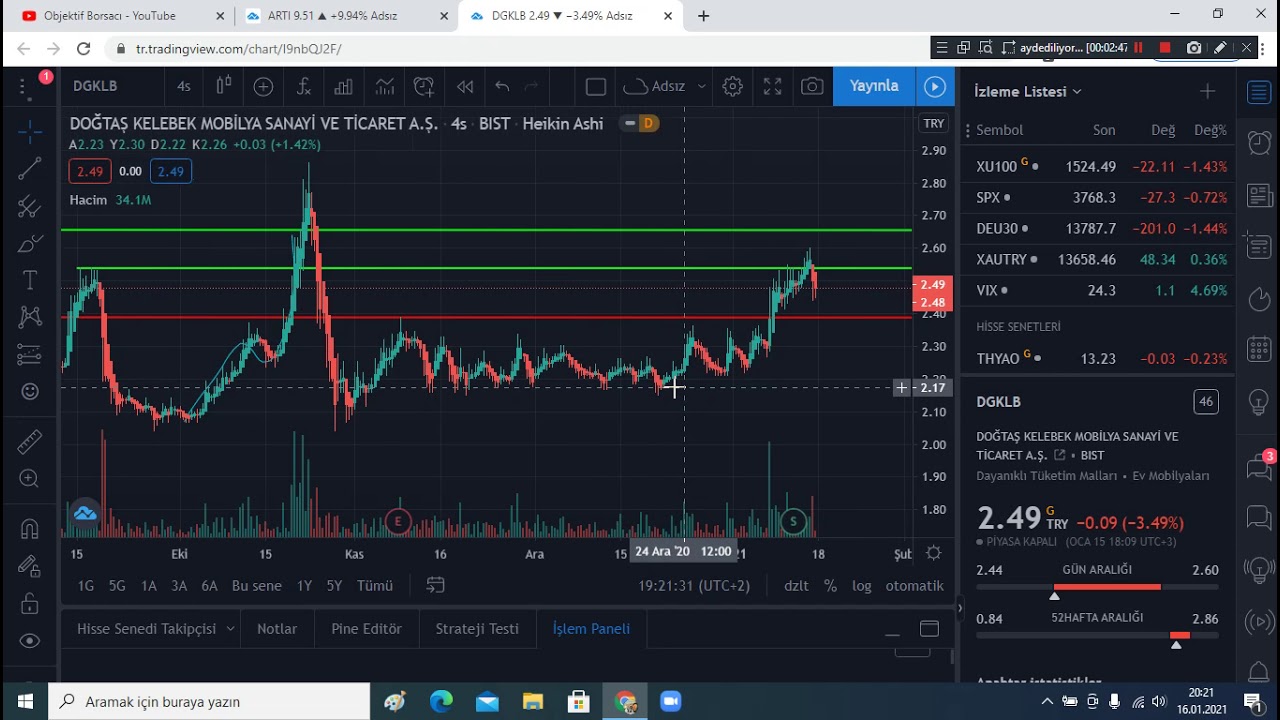Screen dimensions: 1280x720
Task: Open the prediction and measurement tools
Action: (x=30, y=354)
